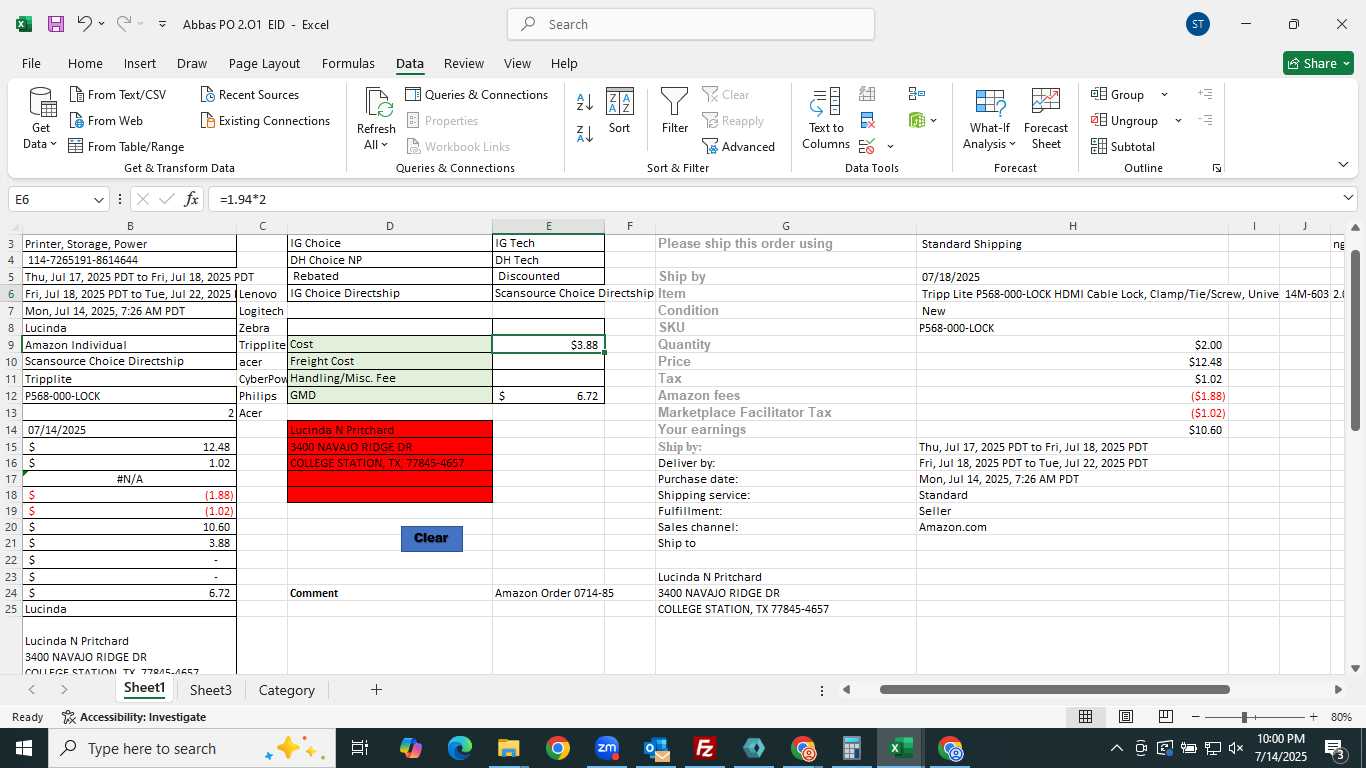Open Advanced filter options
1366x768 pixels.
[738, 147]
